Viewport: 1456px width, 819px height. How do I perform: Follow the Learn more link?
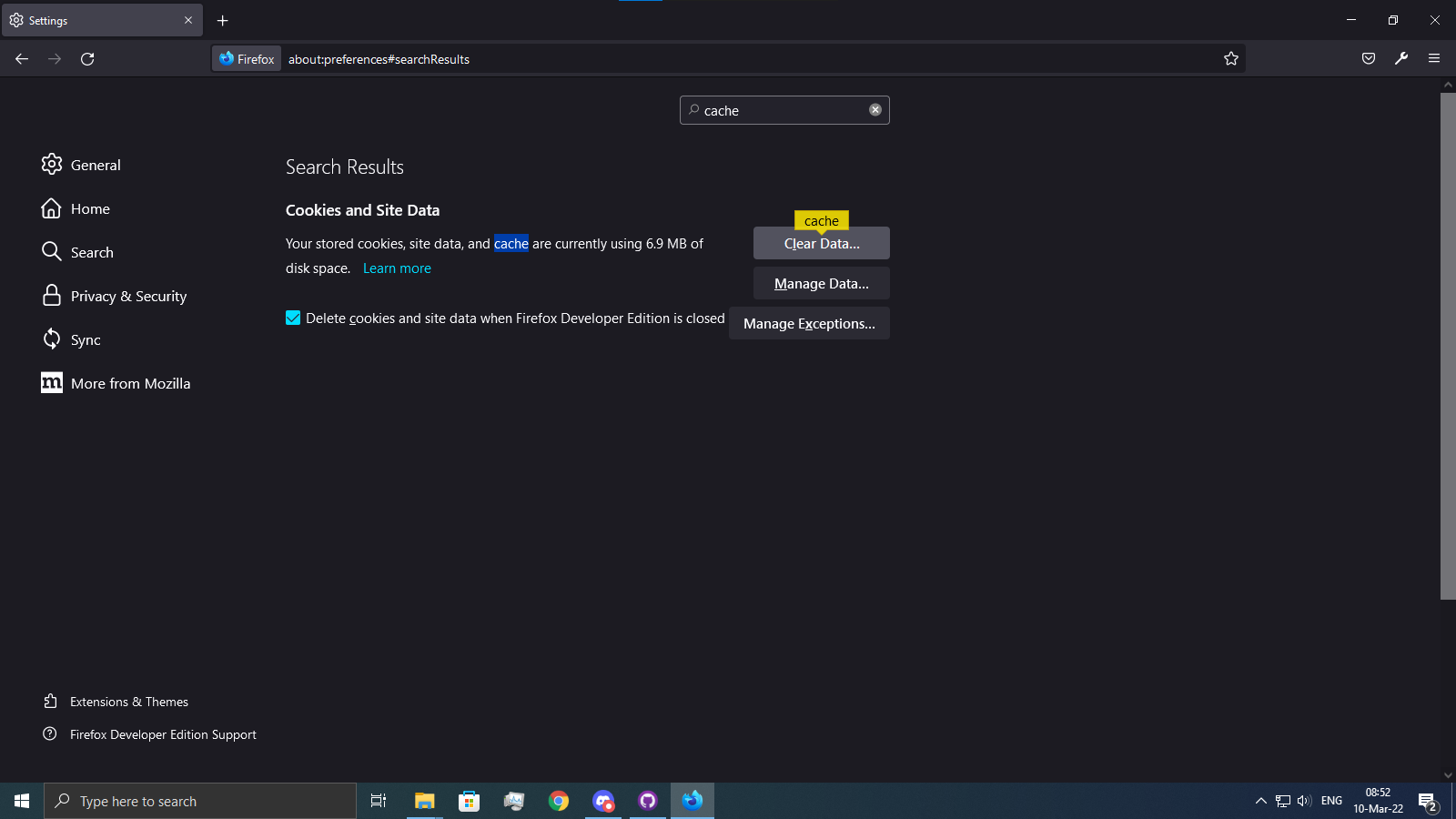click(397, 268)
